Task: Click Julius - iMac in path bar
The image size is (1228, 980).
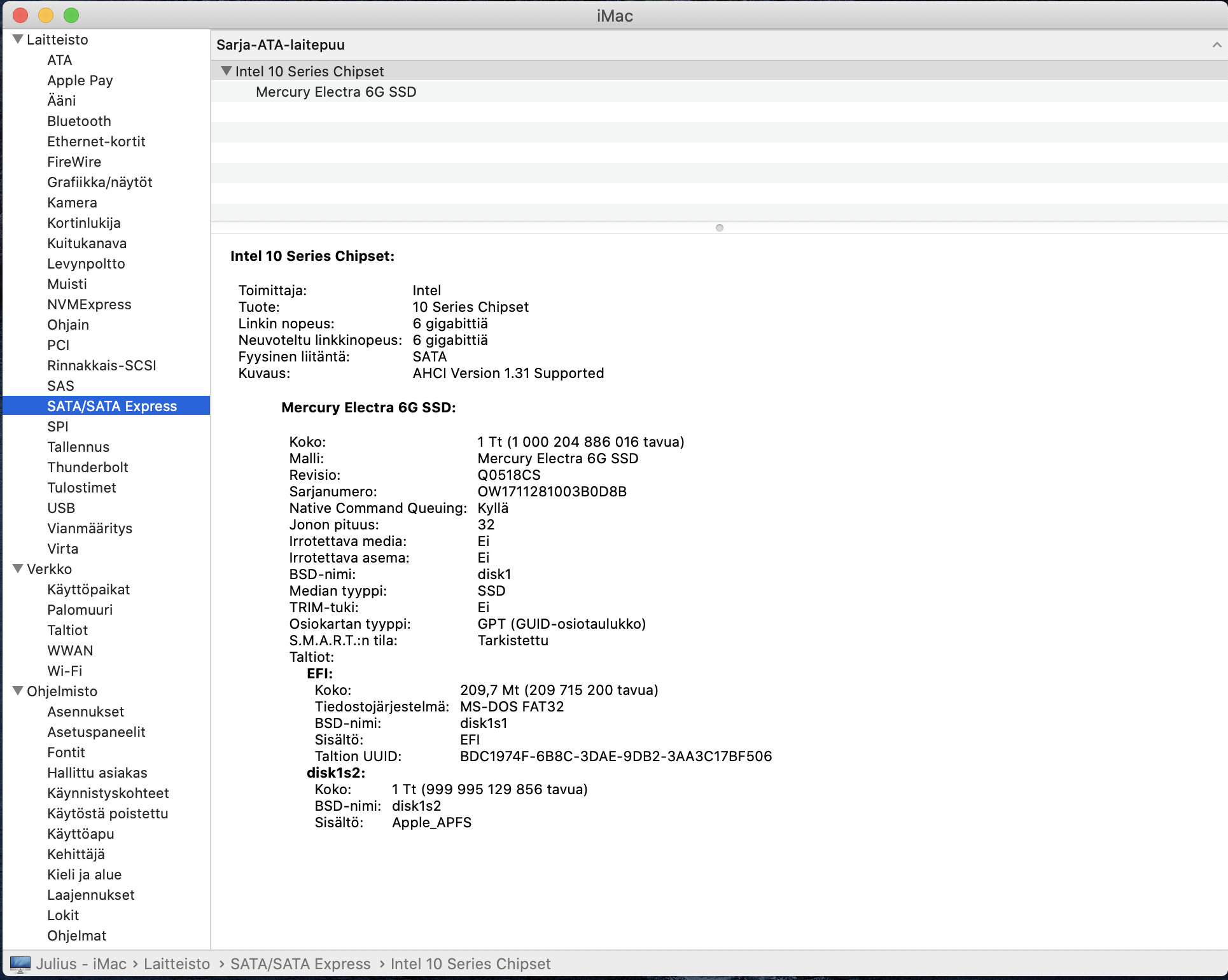Action: pos(81,964)
